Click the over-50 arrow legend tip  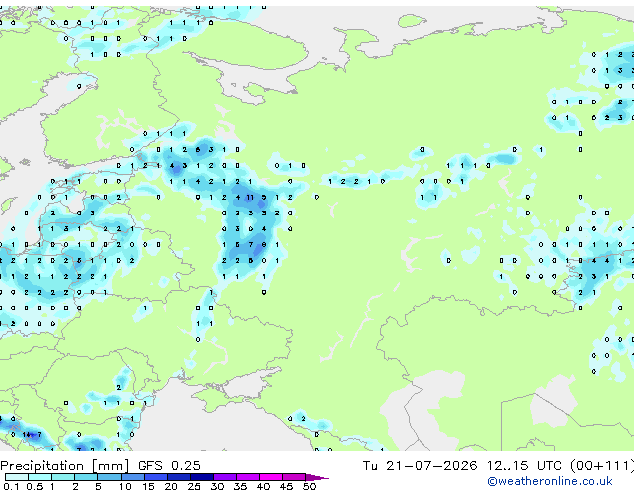(317, 477)
